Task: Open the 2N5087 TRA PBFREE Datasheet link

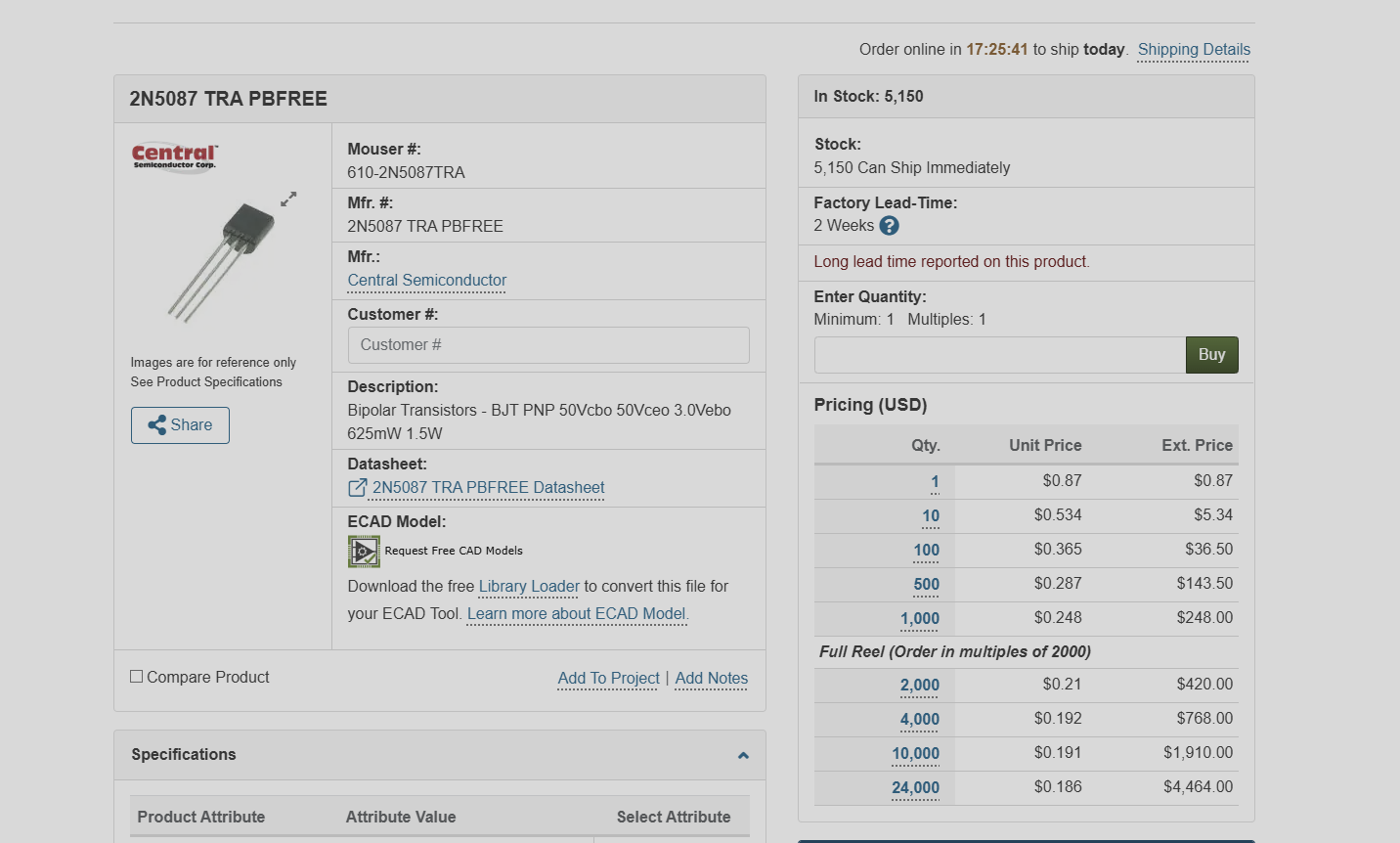Action: (488, 488)
